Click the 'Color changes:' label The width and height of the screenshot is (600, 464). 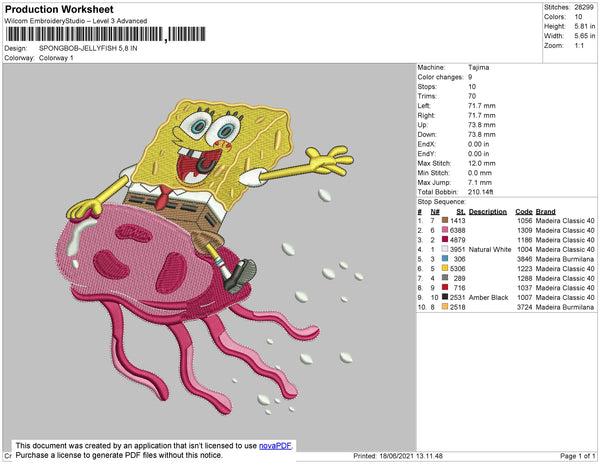coord(440,77)
